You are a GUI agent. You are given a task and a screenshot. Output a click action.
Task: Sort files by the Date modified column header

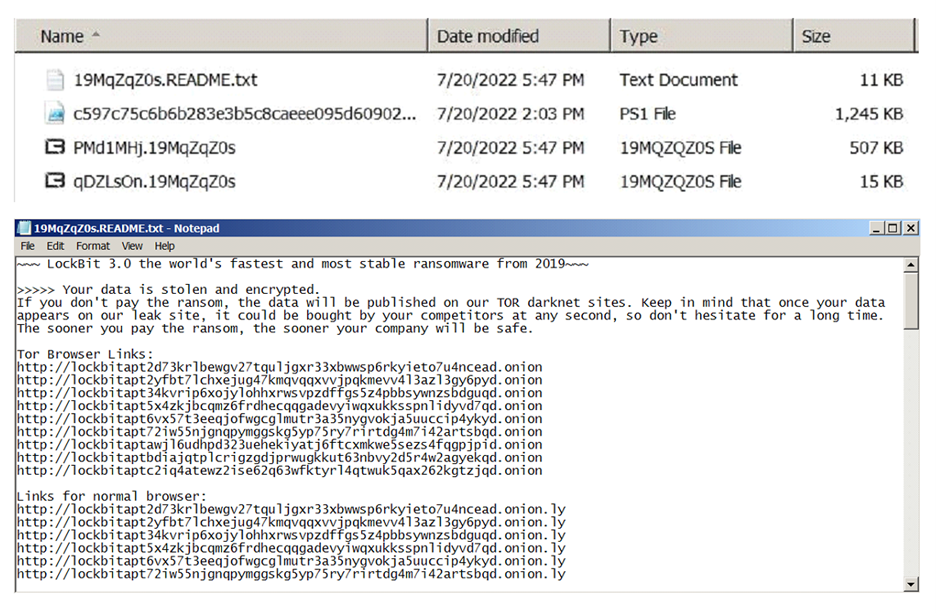click(x=487, y=36)
